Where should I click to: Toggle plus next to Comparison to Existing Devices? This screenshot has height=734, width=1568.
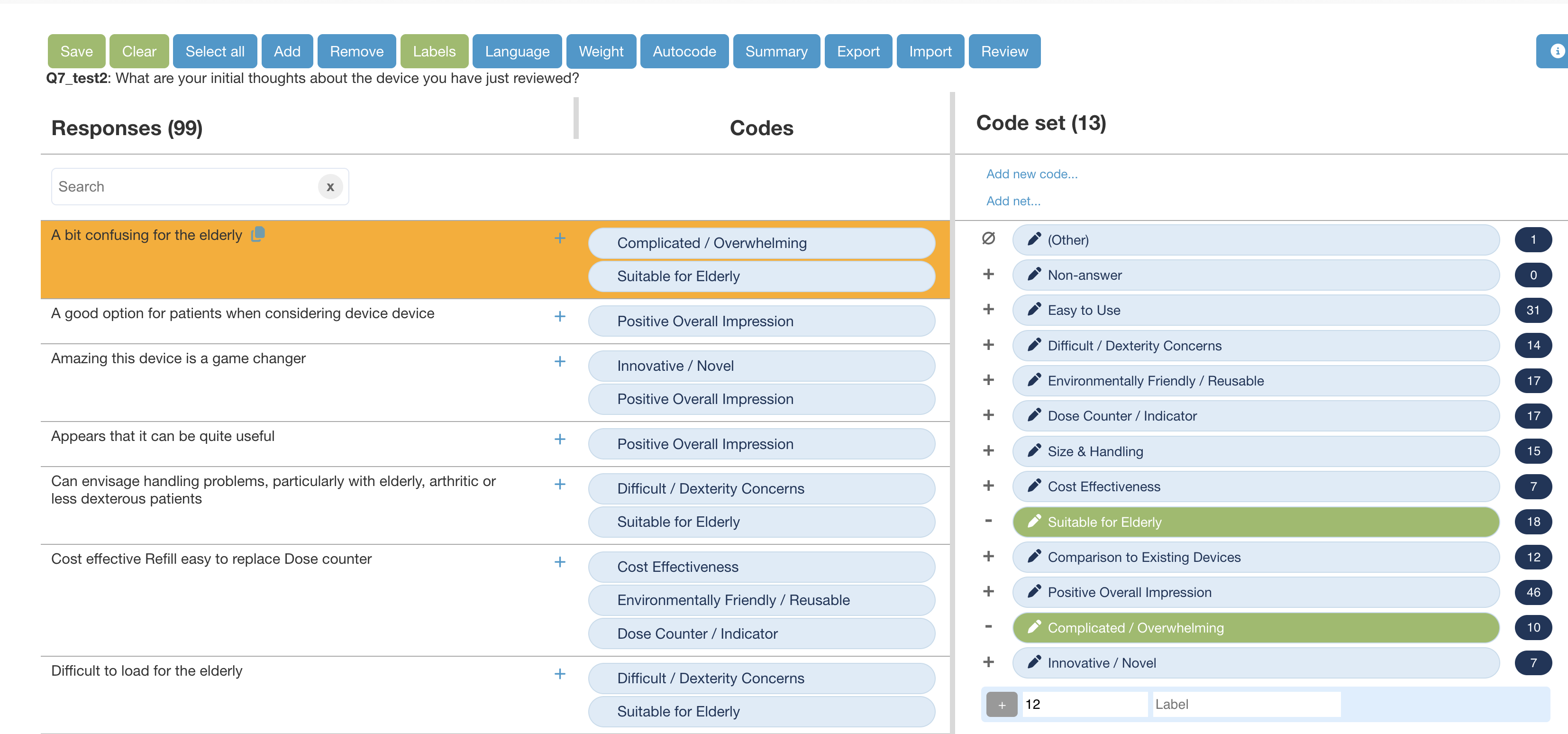(988, 556)
